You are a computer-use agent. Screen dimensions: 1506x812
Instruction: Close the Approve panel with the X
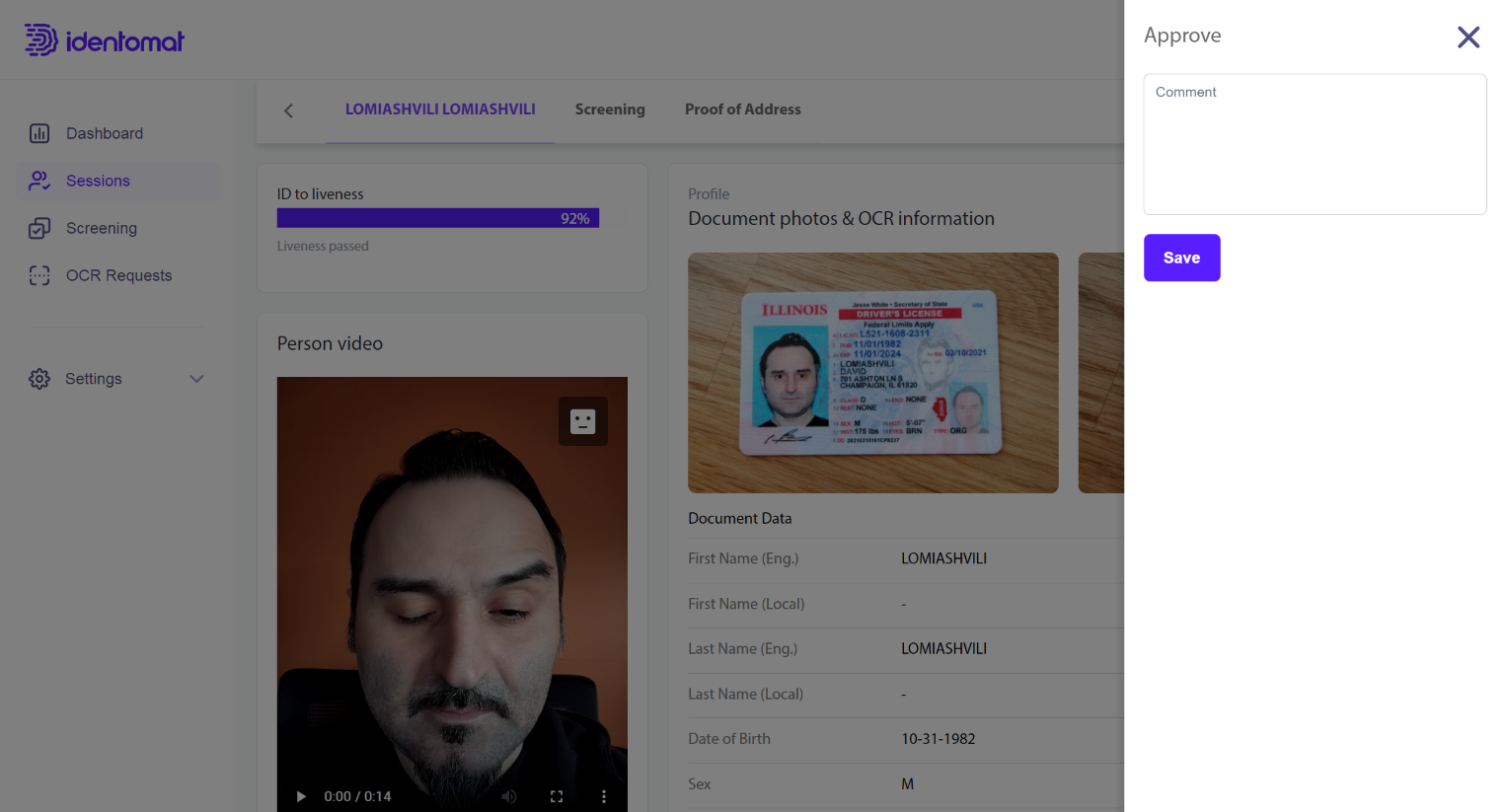coord(1468,37)
